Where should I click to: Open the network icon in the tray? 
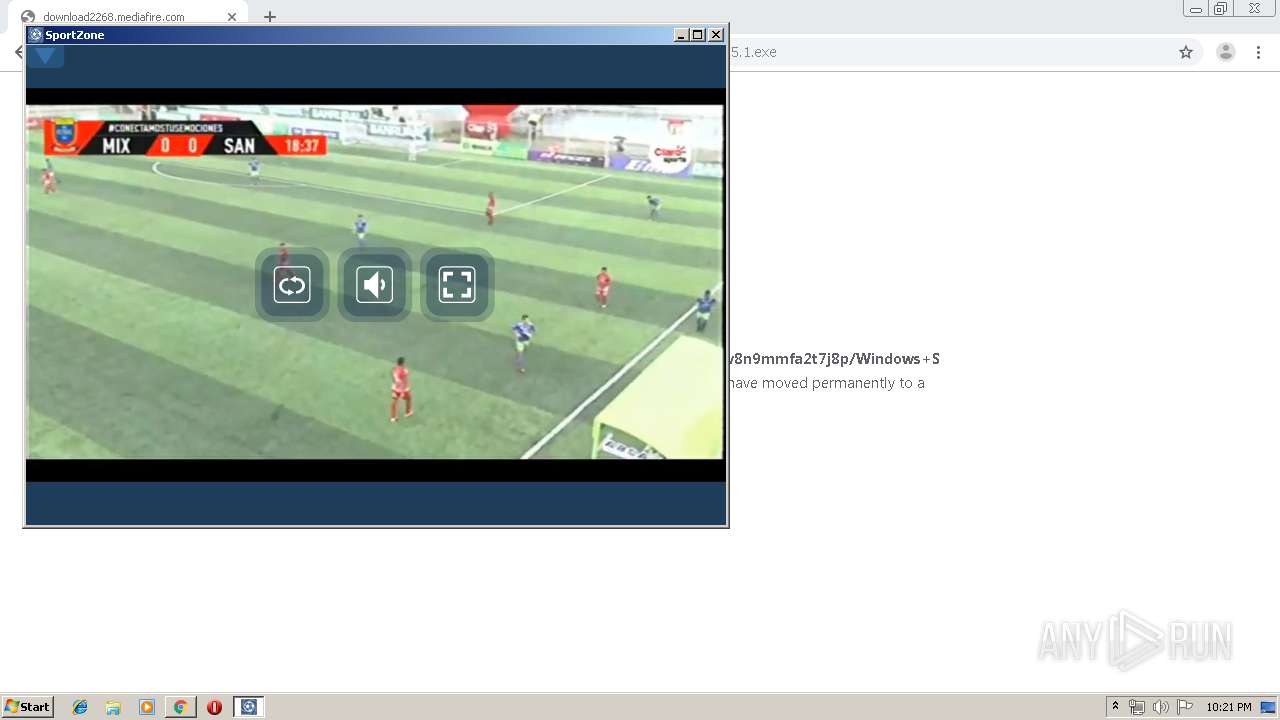[1137, 707]
